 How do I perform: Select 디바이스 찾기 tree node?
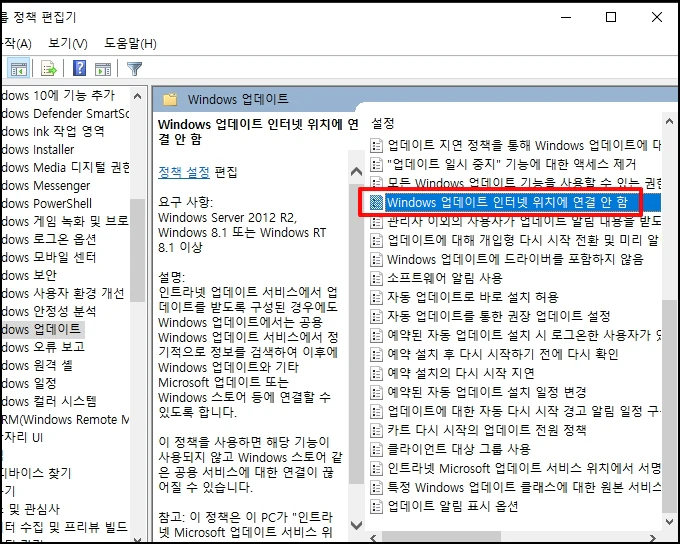click(x=36, y=473)
